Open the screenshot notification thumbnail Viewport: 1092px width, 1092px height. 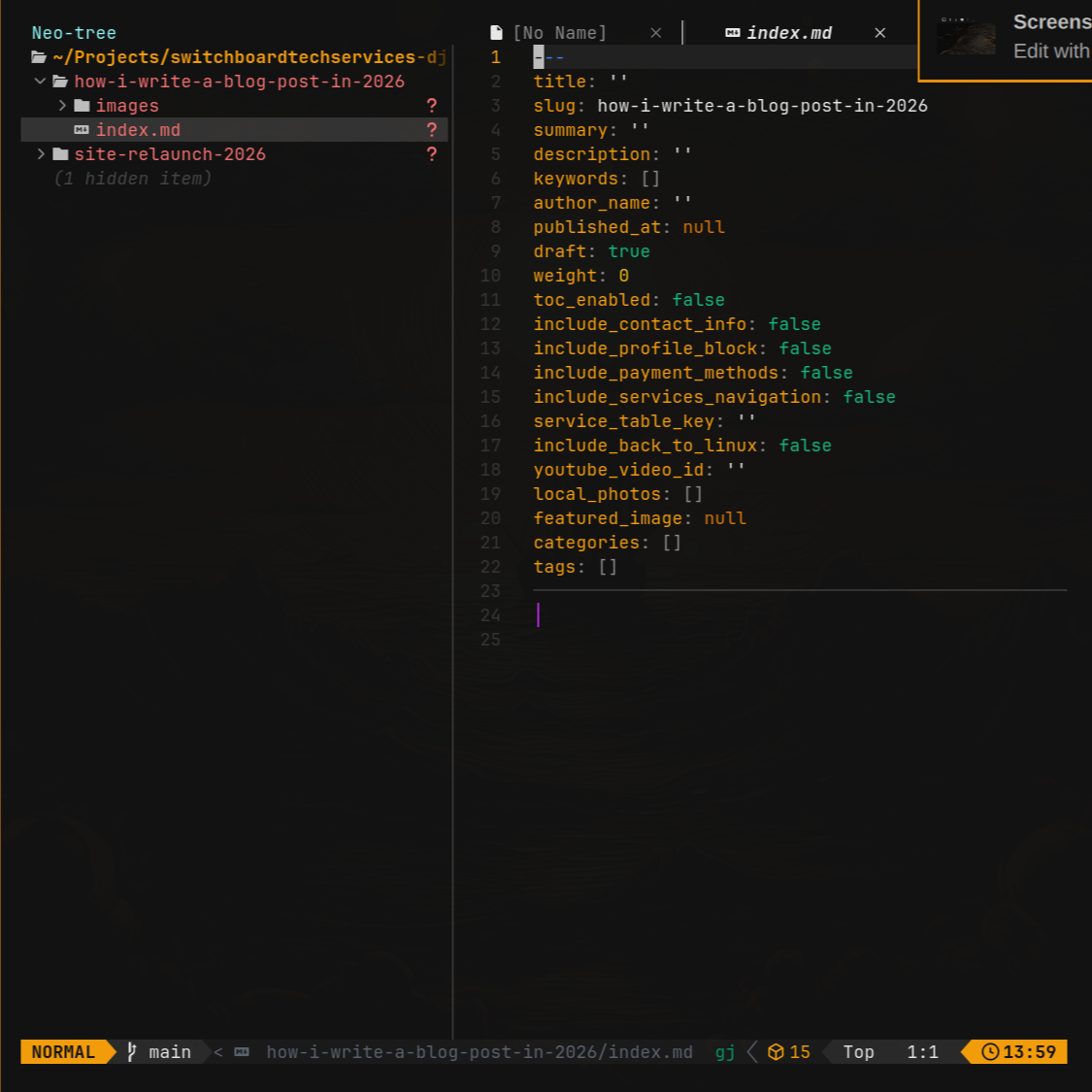coord(966,36)
